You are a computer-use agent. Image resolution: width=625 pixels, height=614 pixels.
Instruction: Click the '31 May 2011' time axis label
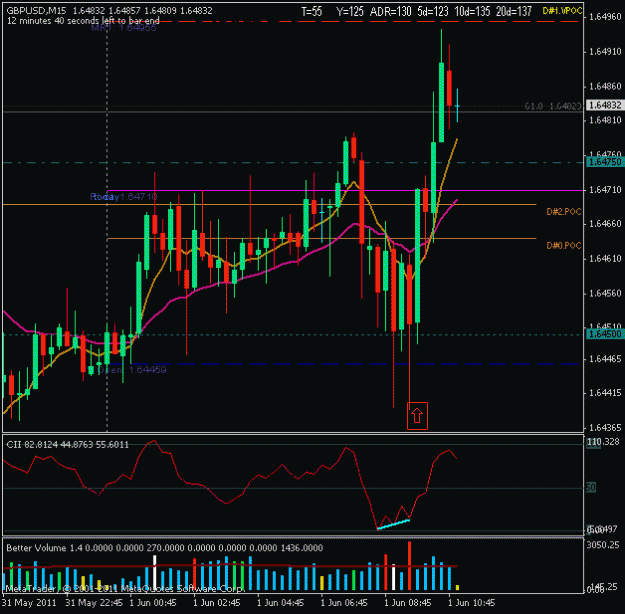click(29, 602)
